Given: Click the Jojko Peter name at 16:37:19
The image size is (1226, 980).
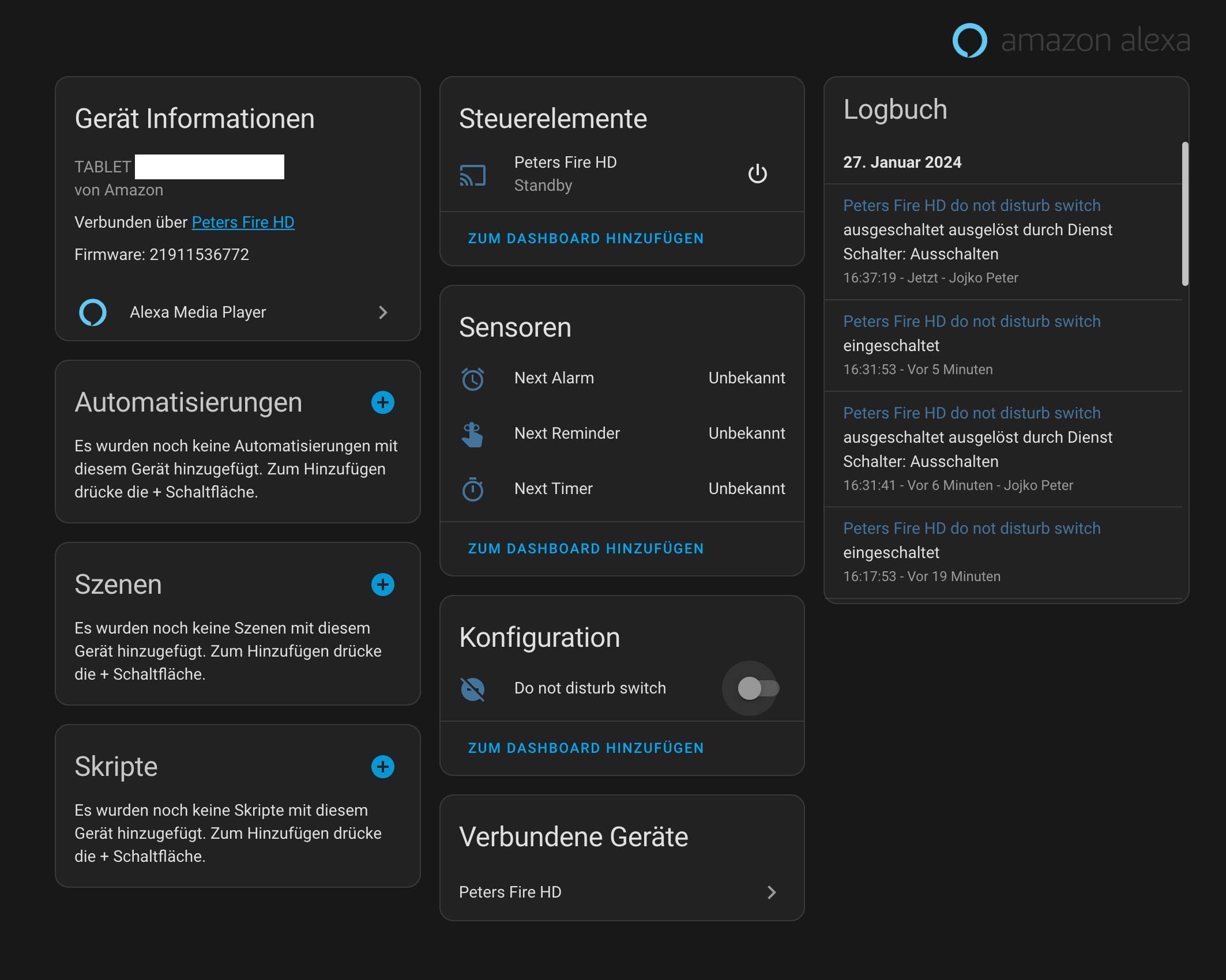Looking at the screenshot, I should click(x=983, y=278).
